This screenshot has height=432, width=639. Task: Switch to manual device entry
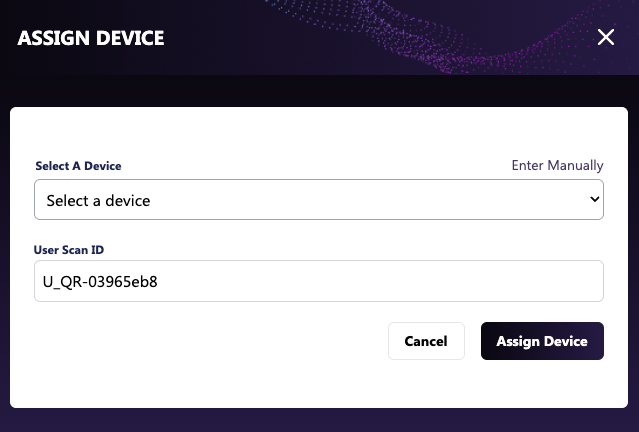pos(557,165)
